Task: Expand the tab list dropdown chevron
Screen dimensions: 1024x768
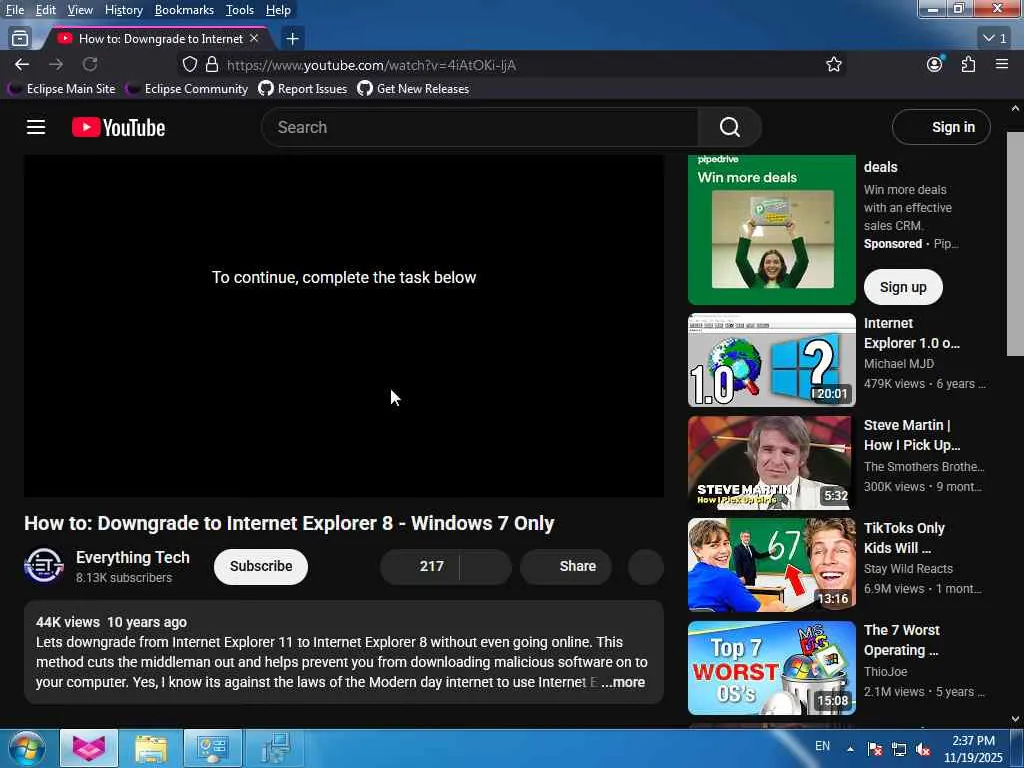Action: pyautogui.click(x=995, y=39)
